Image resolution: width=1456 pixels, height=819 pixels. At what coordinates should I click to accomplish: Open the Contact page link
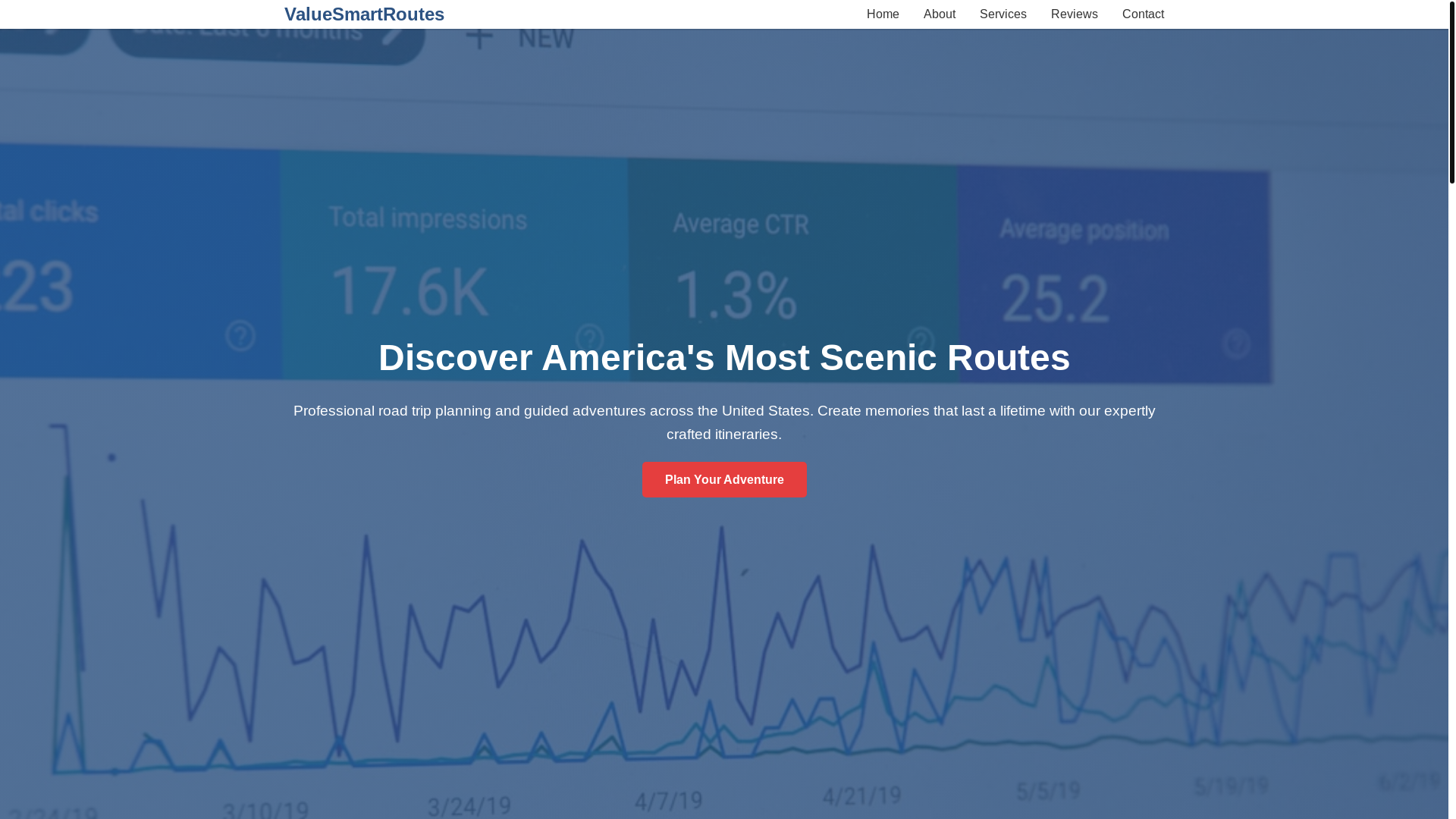tap(1143, 14)
